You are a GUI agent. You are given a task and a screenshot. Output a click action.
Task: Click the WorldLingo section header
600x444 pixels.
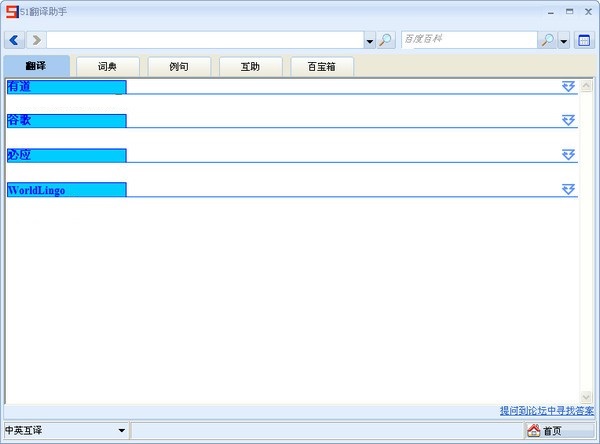[x=67, y=190]
